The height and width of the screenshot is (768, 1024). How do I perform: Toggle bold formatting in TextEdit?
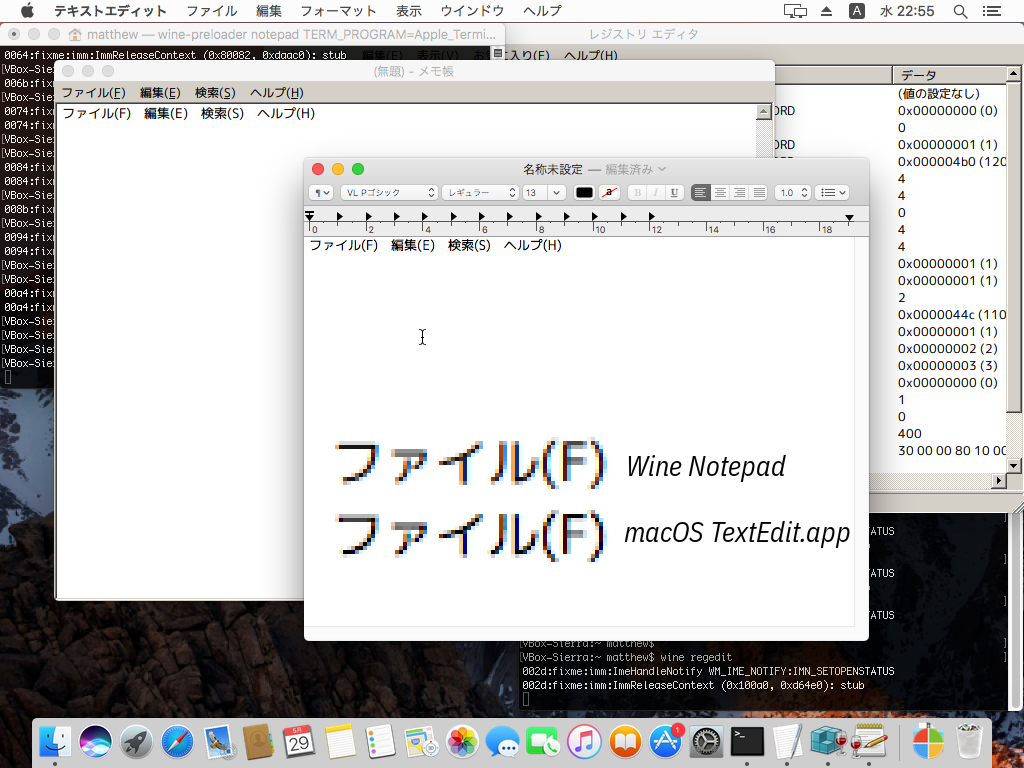click(x=637, y=193)
